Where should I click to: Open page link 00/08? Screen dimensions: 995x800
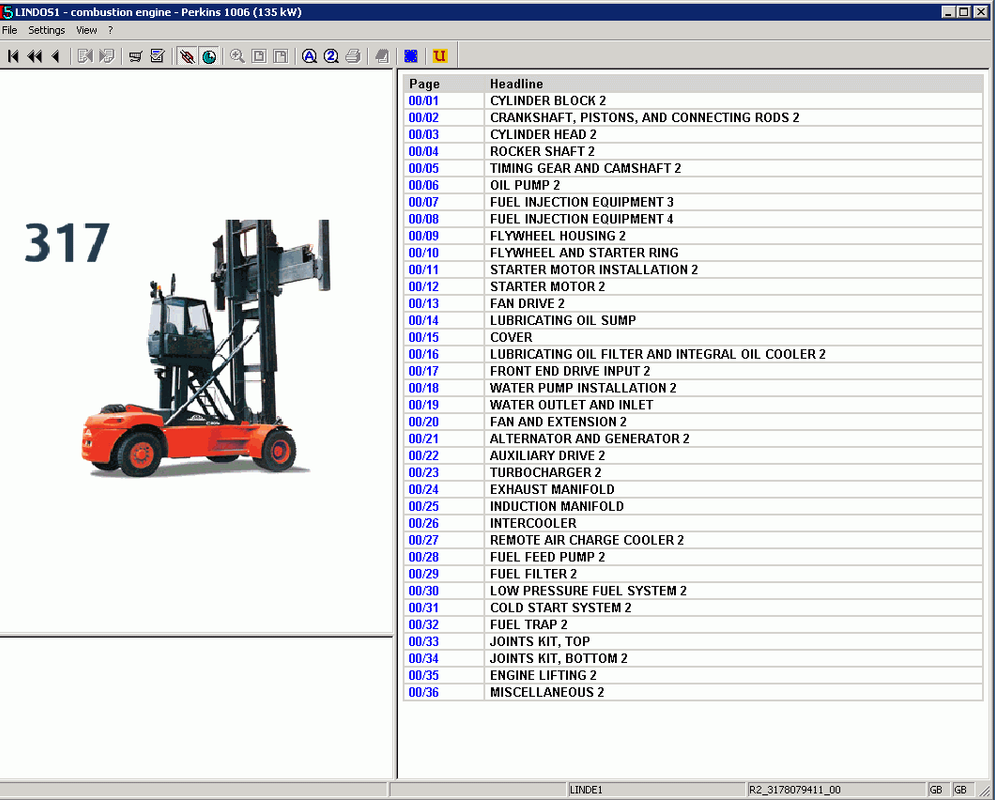(x=423, y=219)
